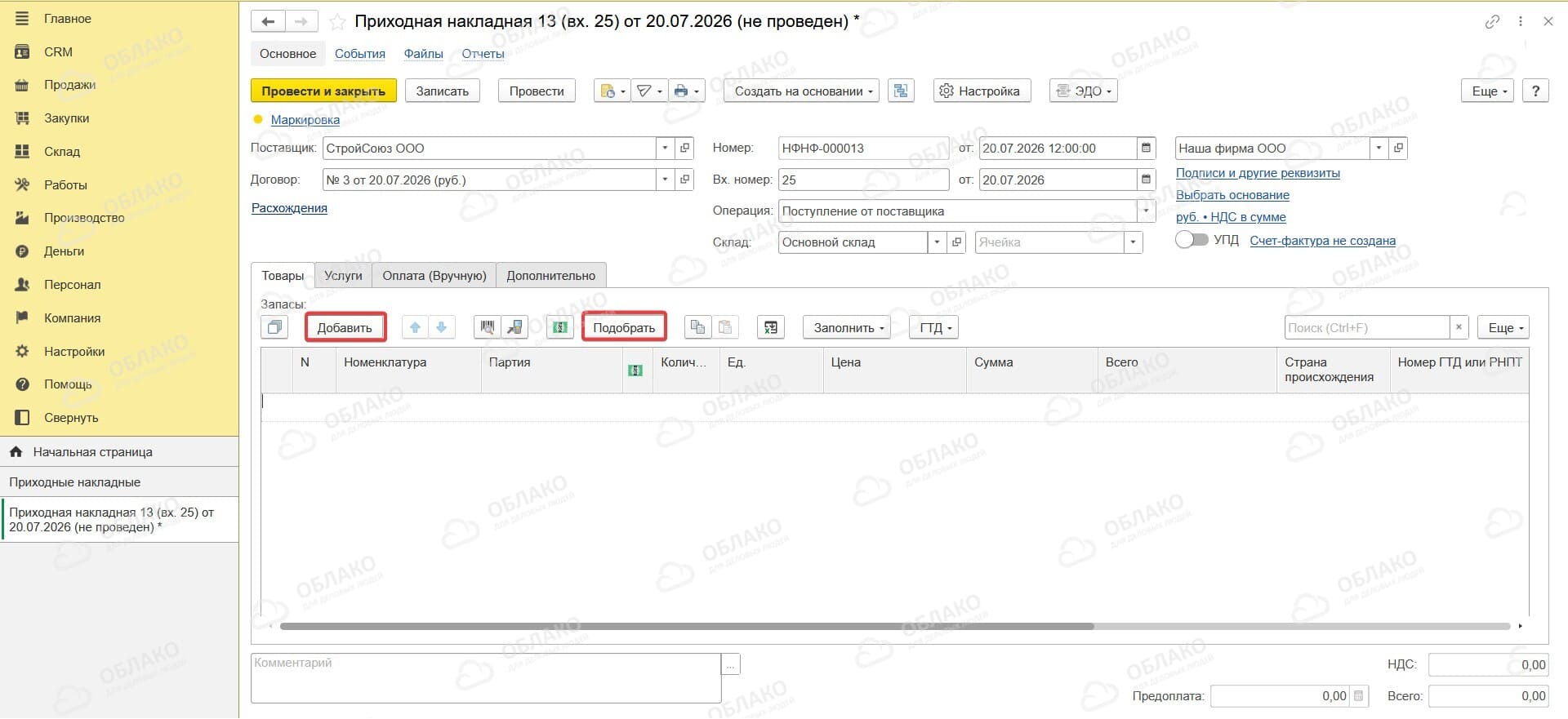Open ЭДО dropdown menu
The height and width of the screenshot is (719, 1568).
tap(1084, 91)
